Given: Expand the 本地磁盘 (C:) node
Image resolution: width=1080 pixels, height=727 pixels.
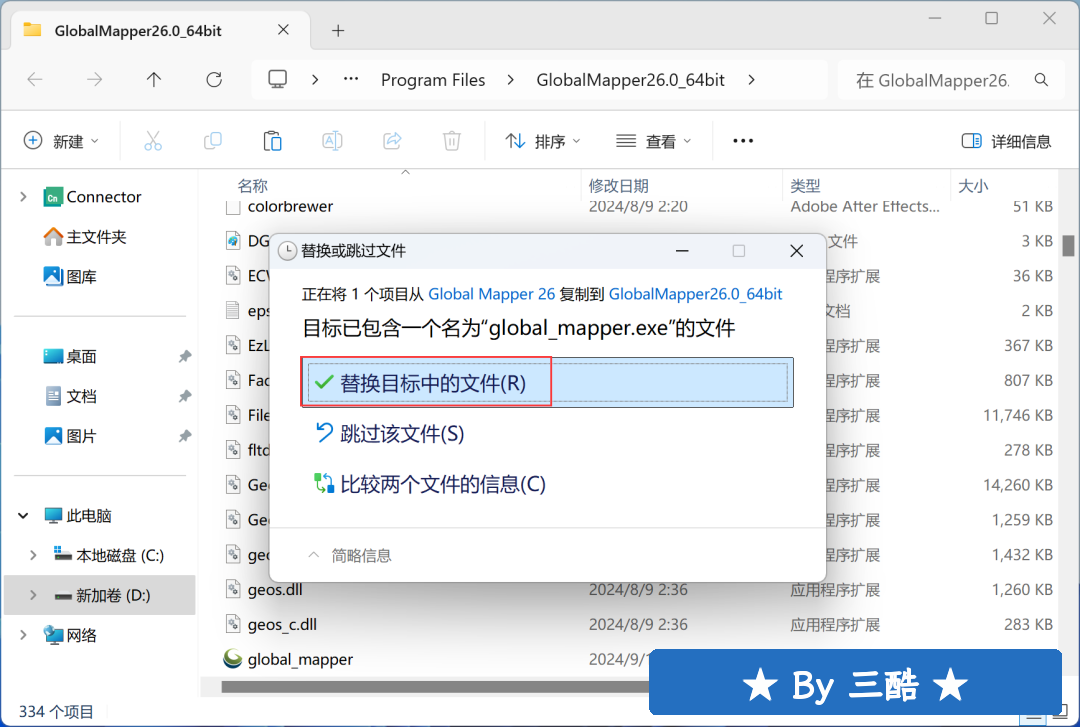Looking at the screenshot, I should coord(33,555).
